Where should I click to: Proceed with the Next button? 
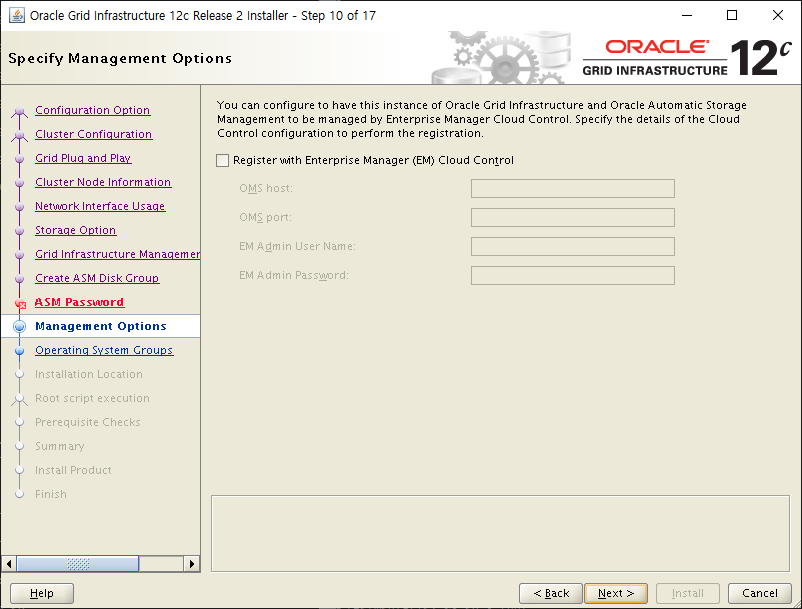(616, 593)
